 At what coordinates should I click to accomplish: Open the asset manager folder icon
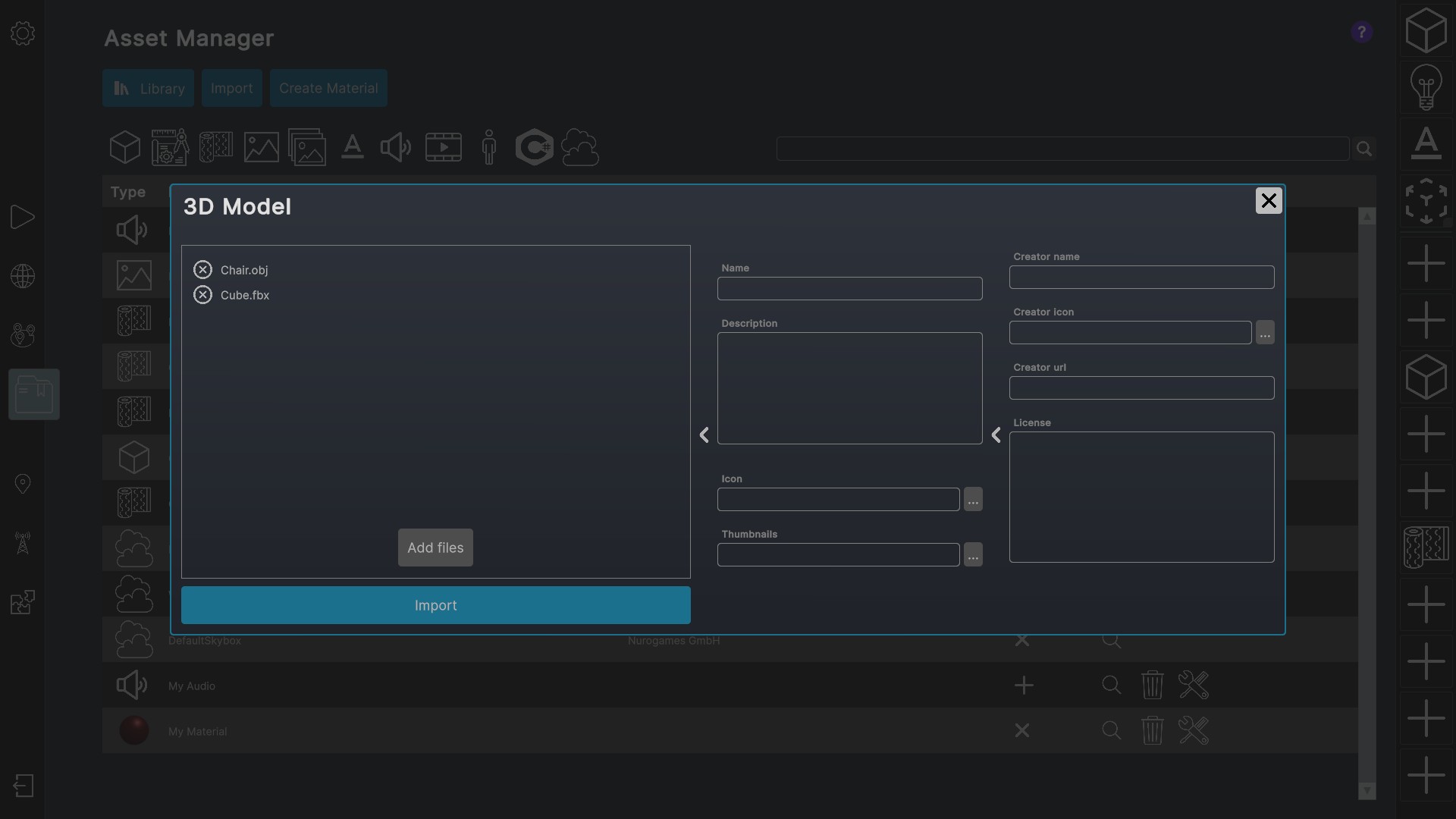34,394
